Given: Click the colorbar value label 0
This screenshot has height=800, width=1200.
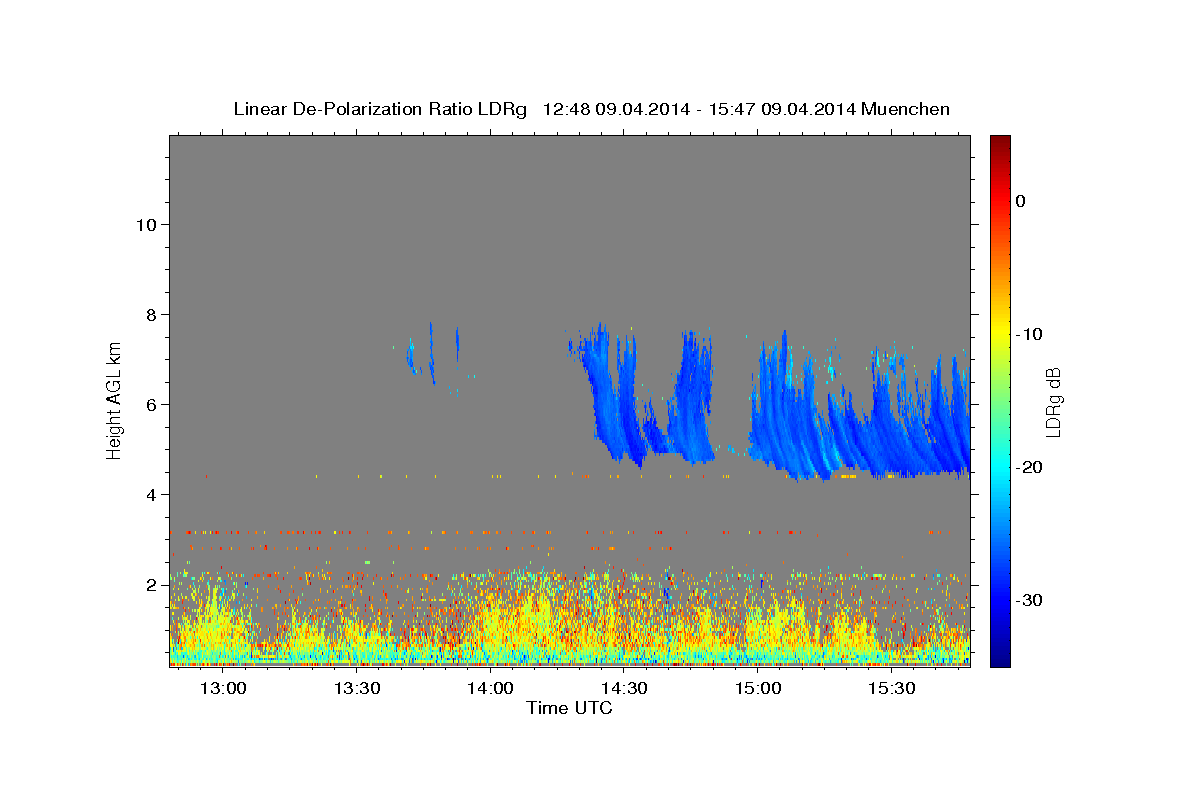Looking at the screenshot, I should [x=1020, y=201].
